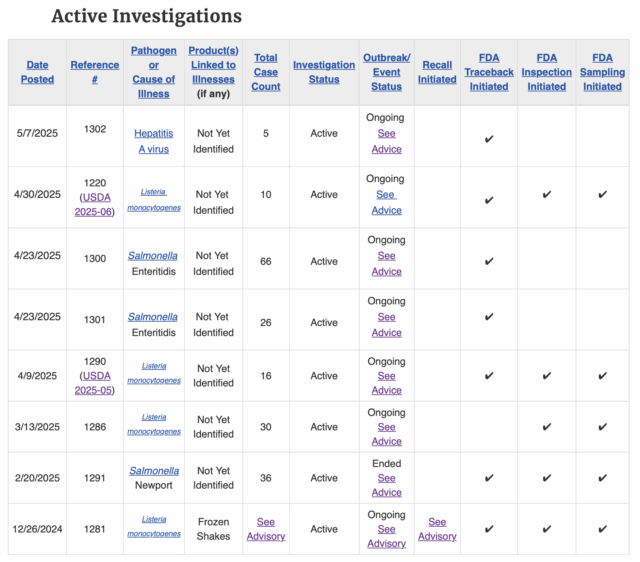The width and height of the screenshot is (640, 562).
Task: Click the Investigation Status column header
Action: click(324, 72)
